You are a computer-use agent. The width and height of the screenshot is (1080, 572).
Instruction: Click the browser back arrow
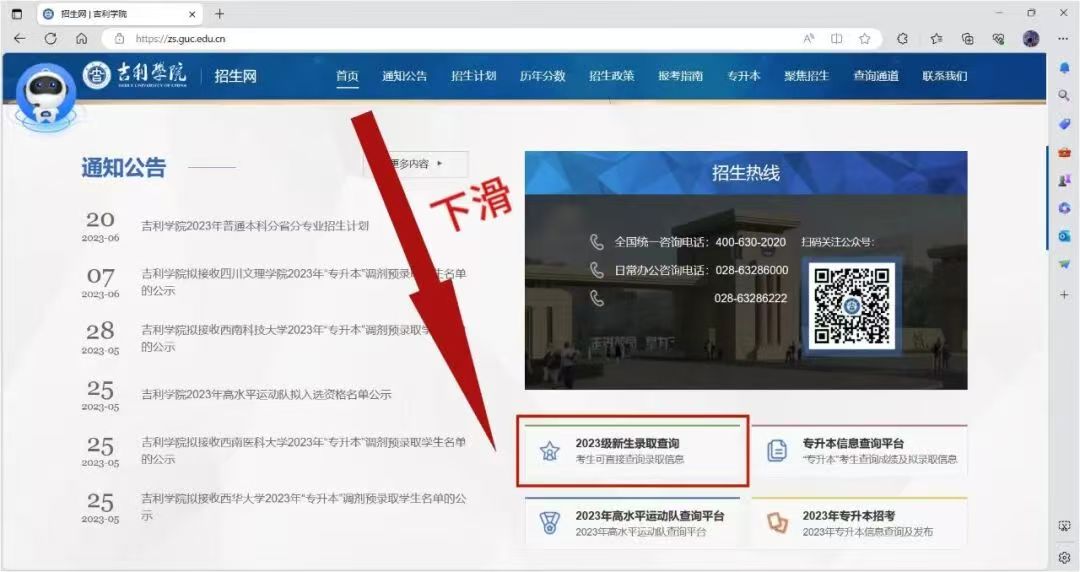[x=19, y=39]
